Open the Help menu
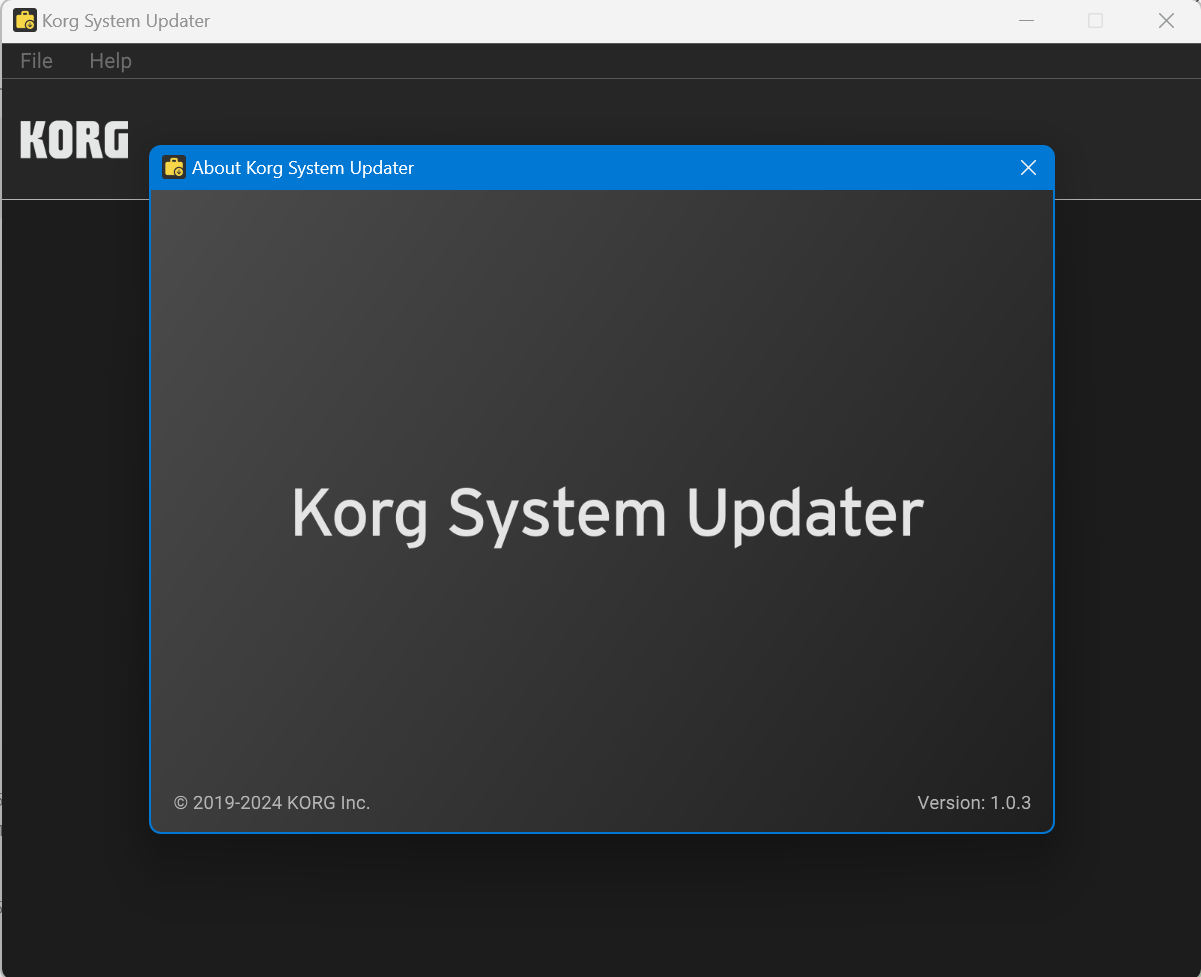 [x=110, y=61]
